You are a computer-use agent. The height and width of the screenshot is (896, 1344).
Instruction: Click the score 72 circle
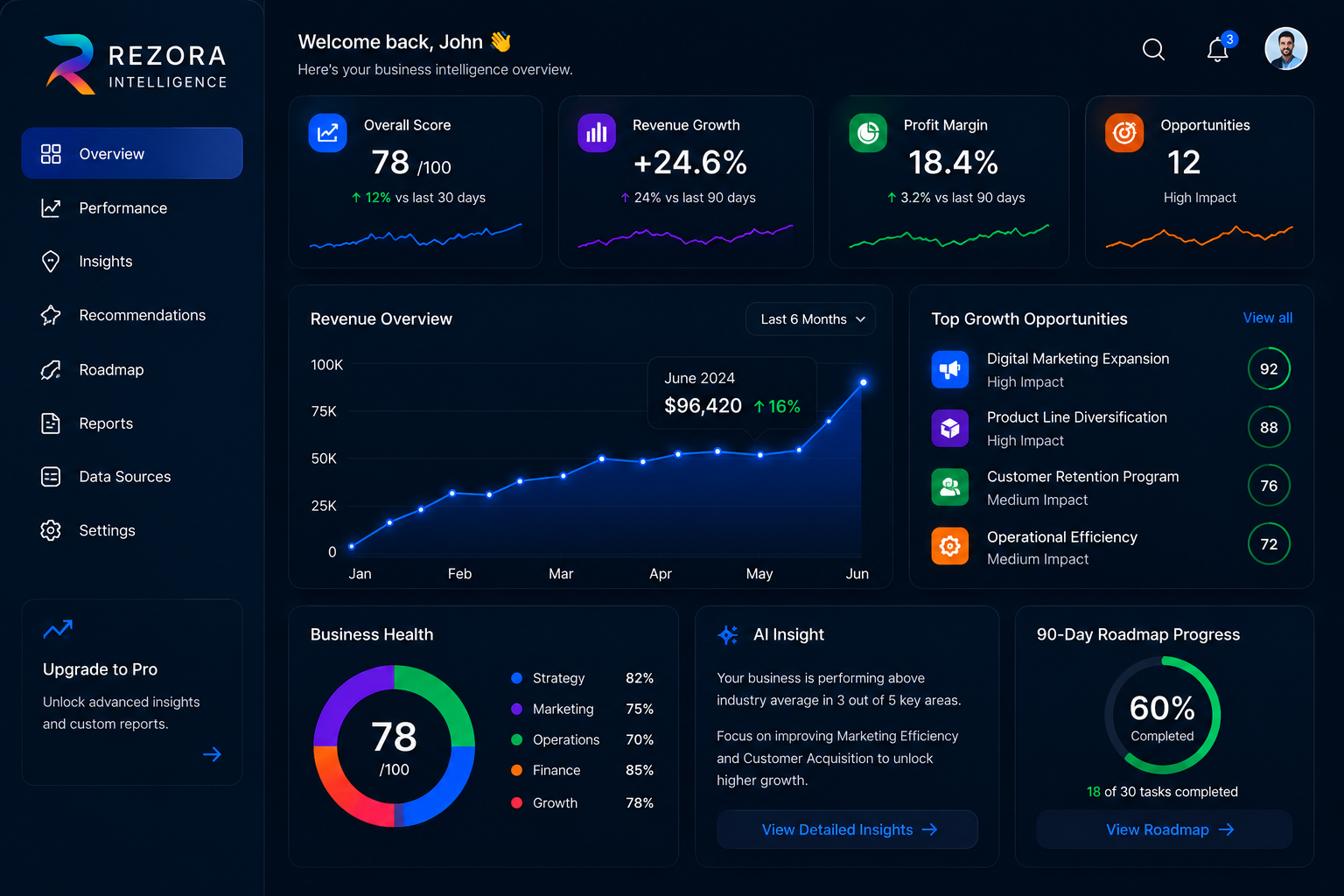(x=1269, y=544)
